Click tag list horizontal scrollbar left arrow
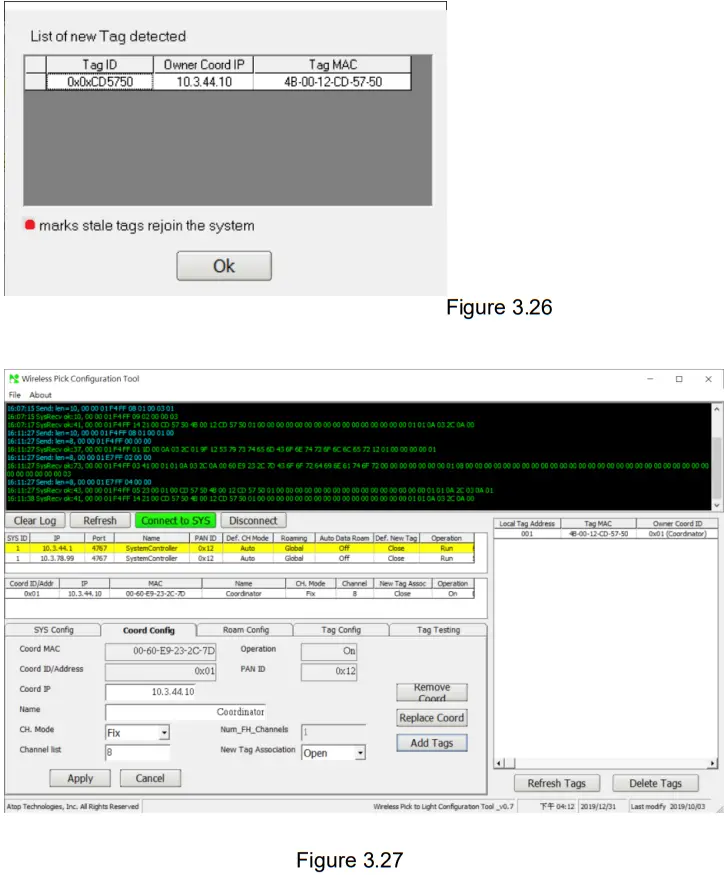Image resolution: width=724 pixels, height=875 pixels. 500,763
